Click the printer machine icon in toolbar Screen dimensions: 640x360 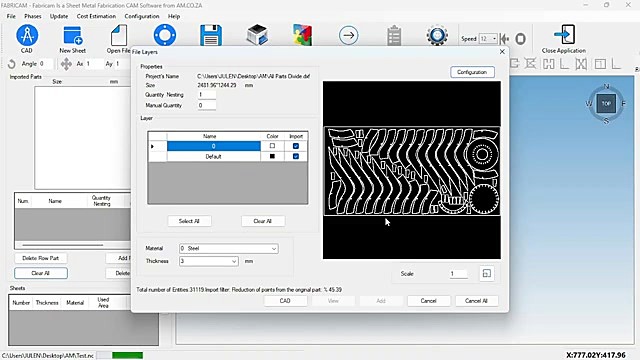point(257,35)
